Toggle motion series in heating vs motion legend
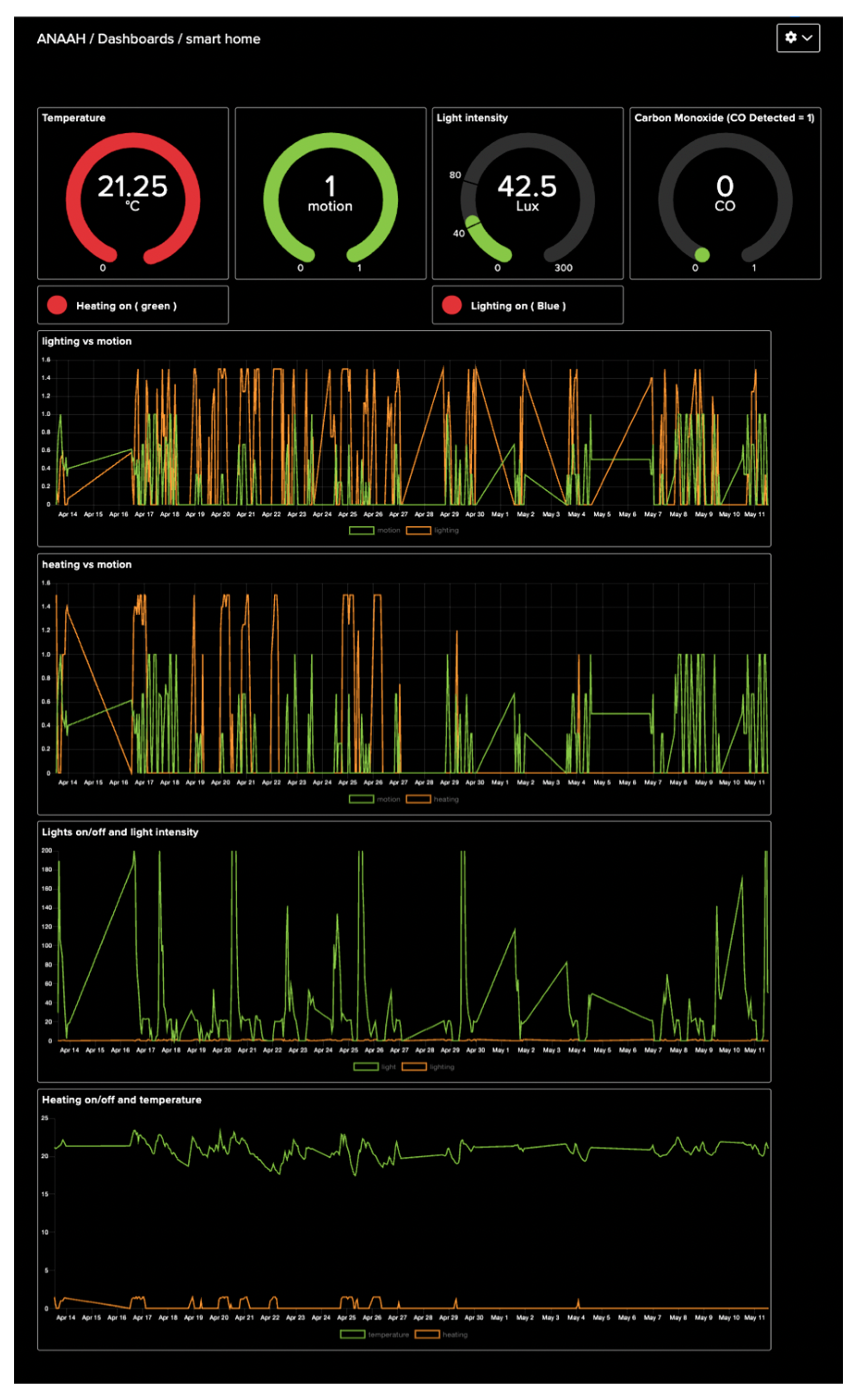Viewport: 857px width, 1400px height. (x=375, y=798)
